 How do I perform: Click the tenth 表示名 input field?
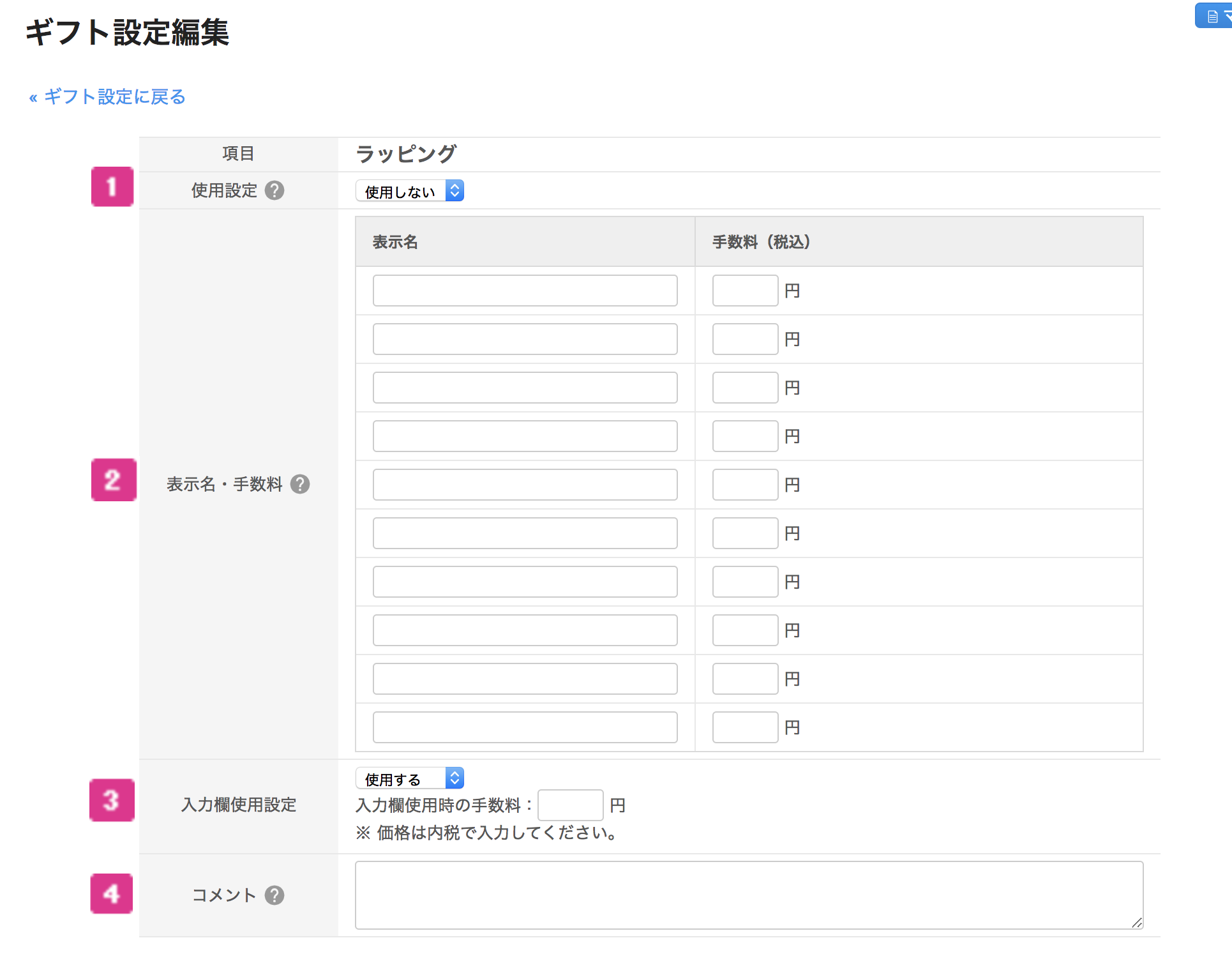(x=525, y=727)
